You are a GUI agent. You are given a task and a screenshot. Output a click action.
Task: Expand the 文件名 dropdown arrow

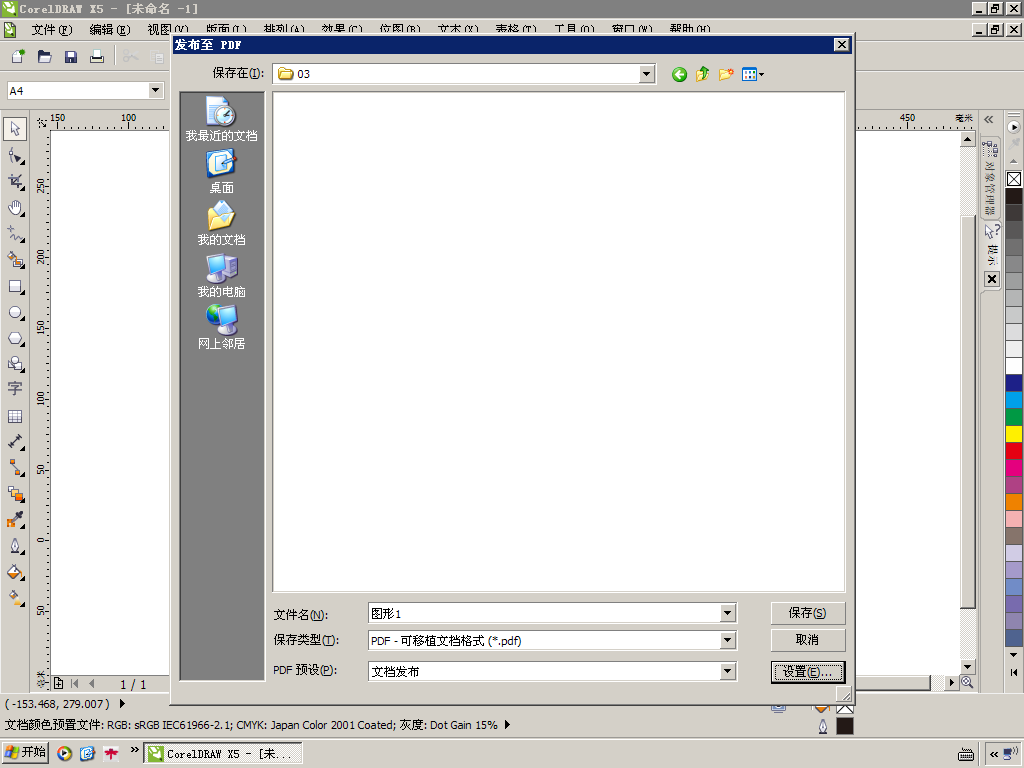click(x=728, y=613)
